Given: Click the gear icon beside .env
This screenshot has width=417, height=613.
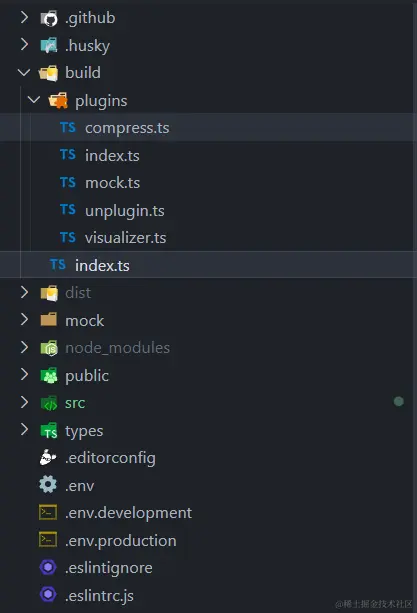Looking at the screenshot, I should (48, 485).
